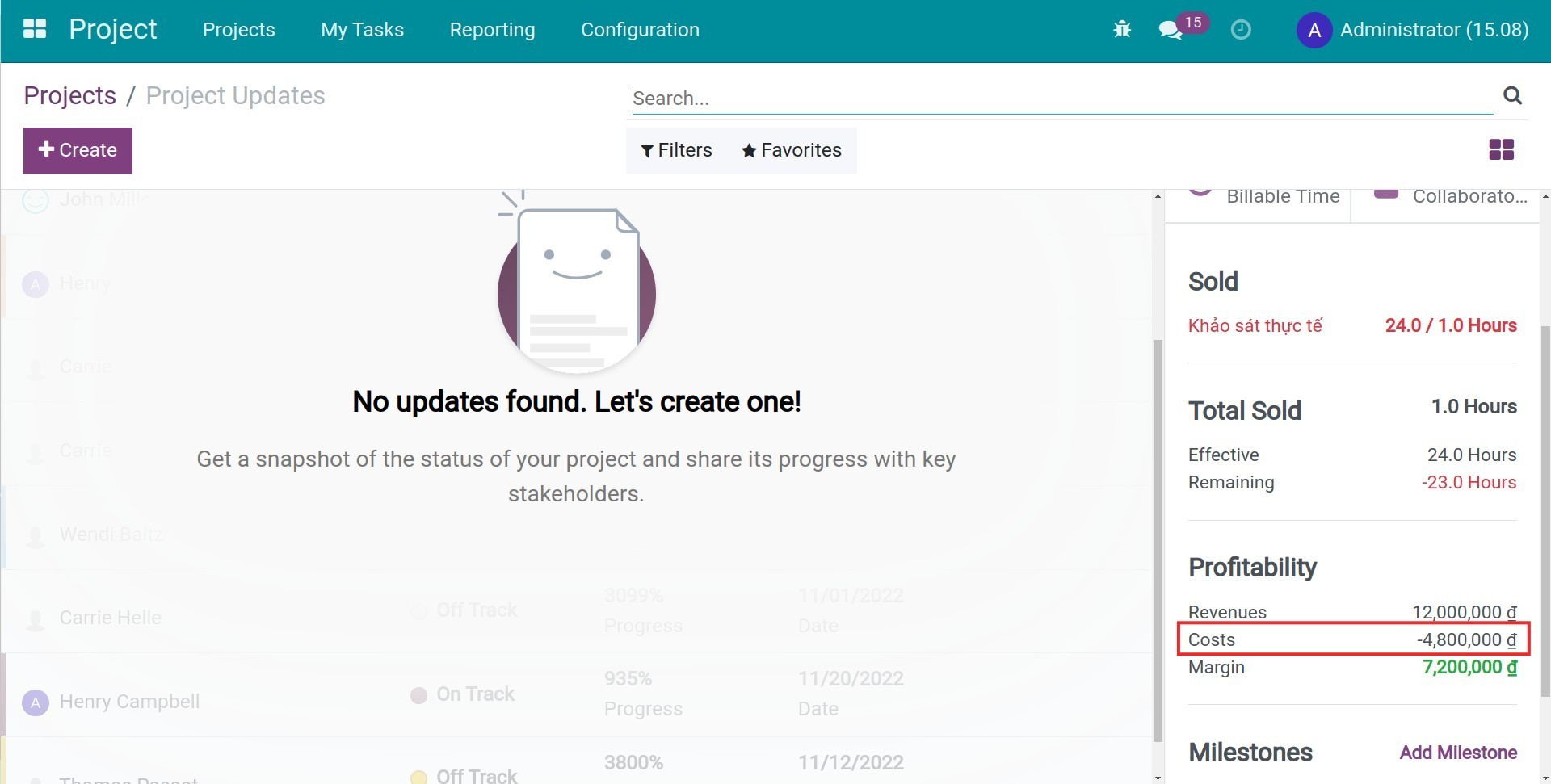Go back to Projects breadcrumb
This screenshot has height=784, width=1551.
pos(69,95)
